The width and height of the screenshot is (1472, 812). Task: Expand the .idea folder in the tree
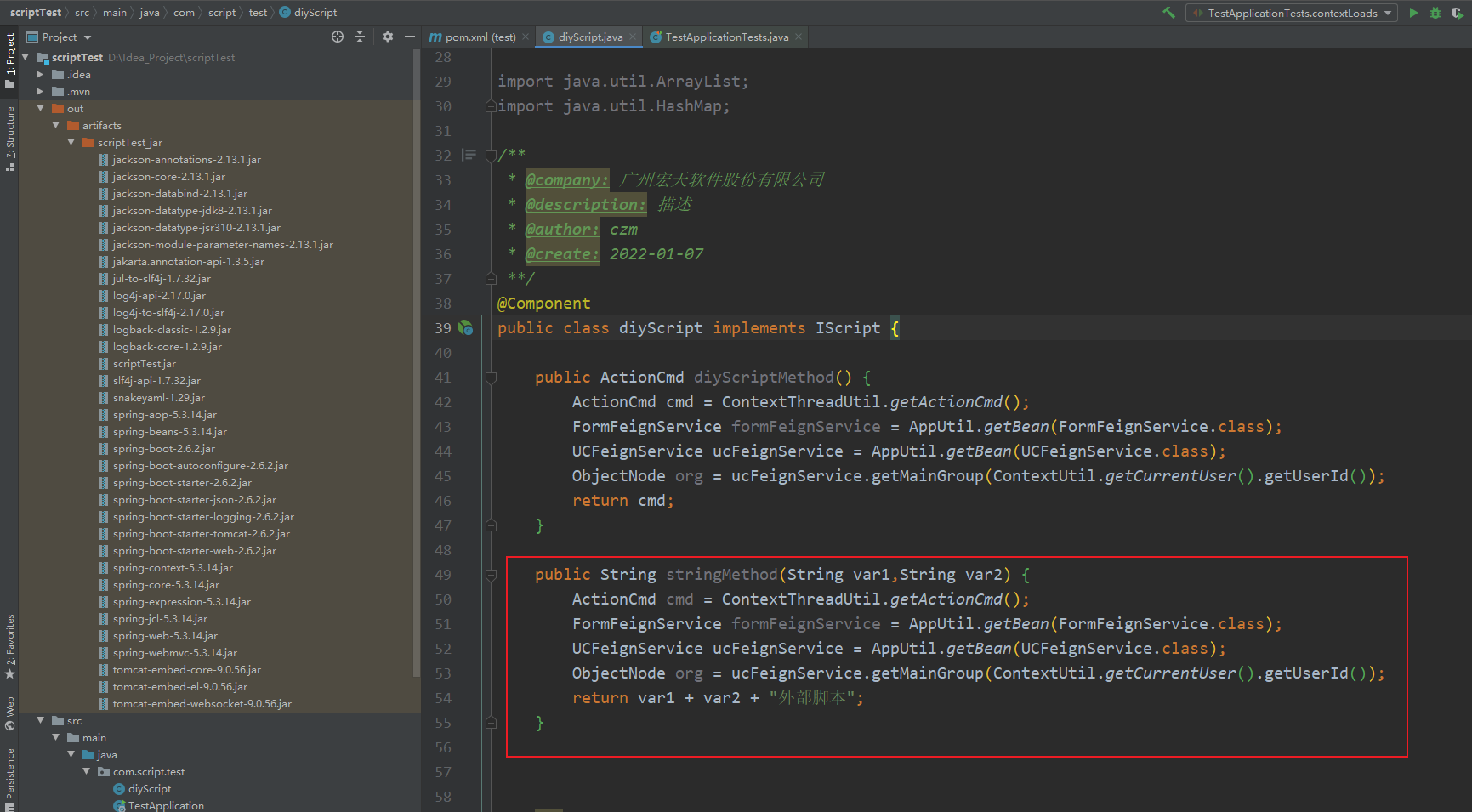[40, 75]
